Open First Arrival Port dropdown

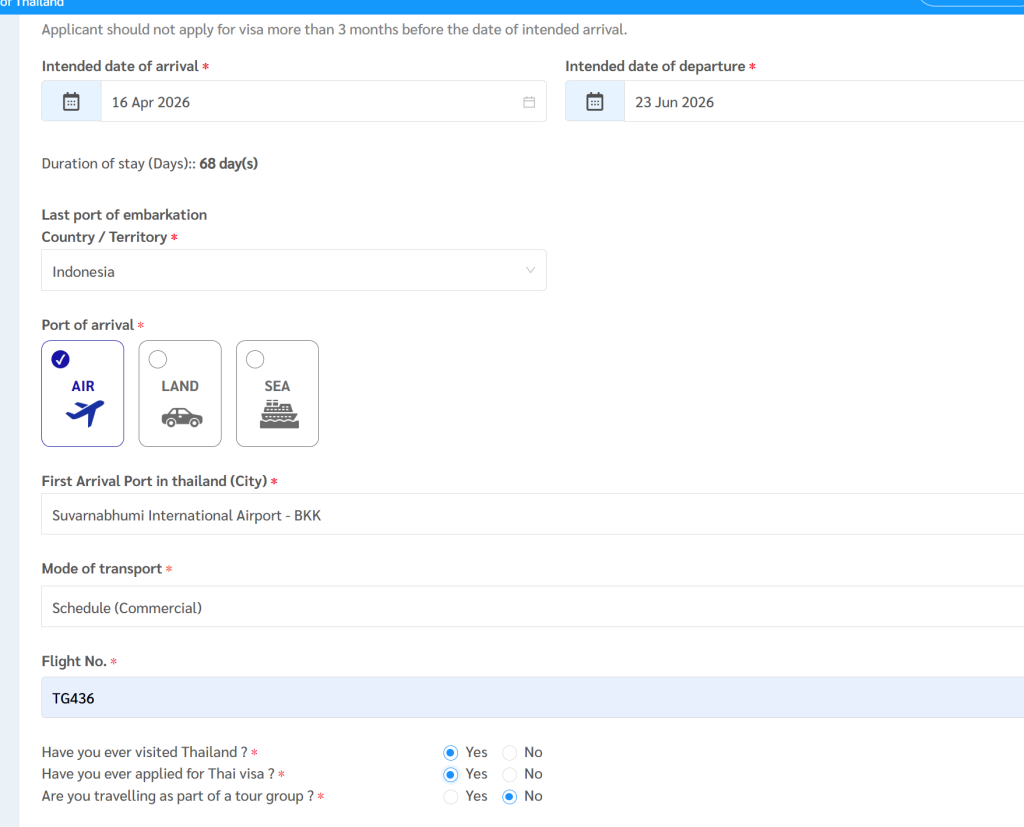(530, 515)
